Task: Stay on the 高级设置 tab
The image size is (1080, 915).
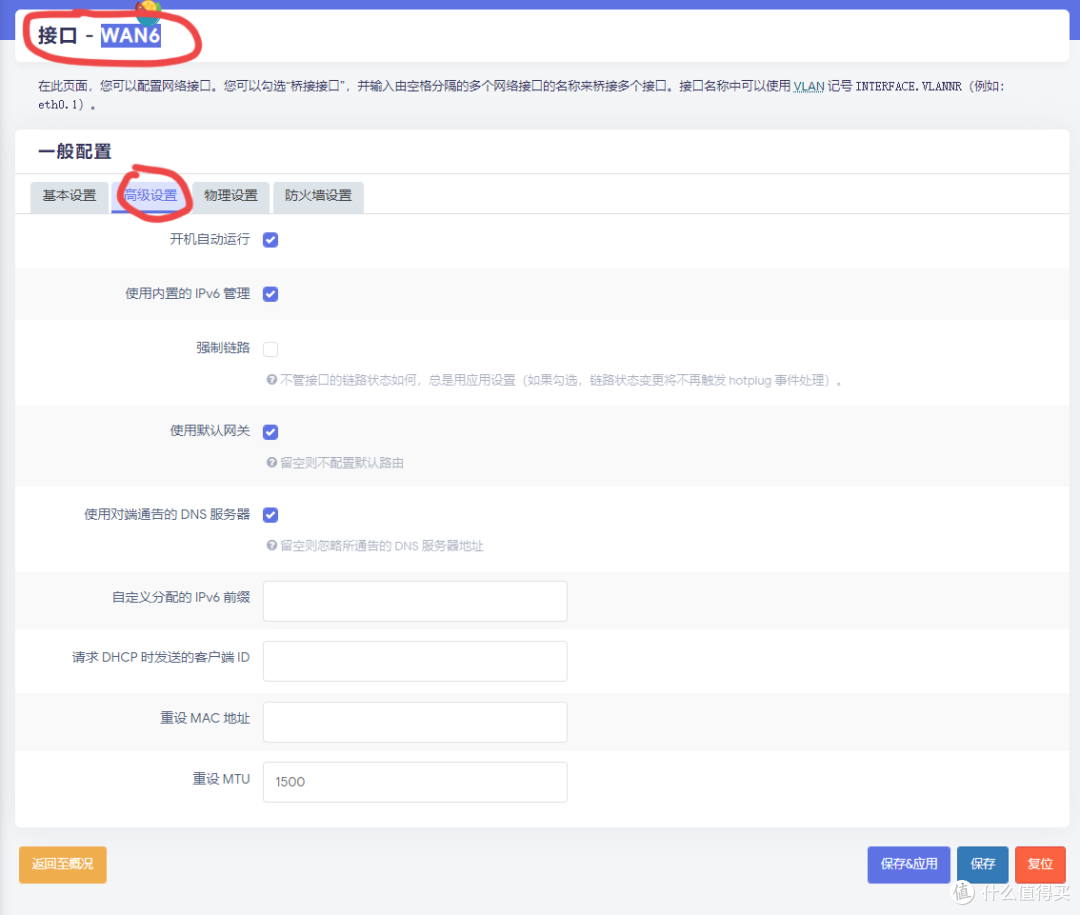Action: (x=151, y=197)
